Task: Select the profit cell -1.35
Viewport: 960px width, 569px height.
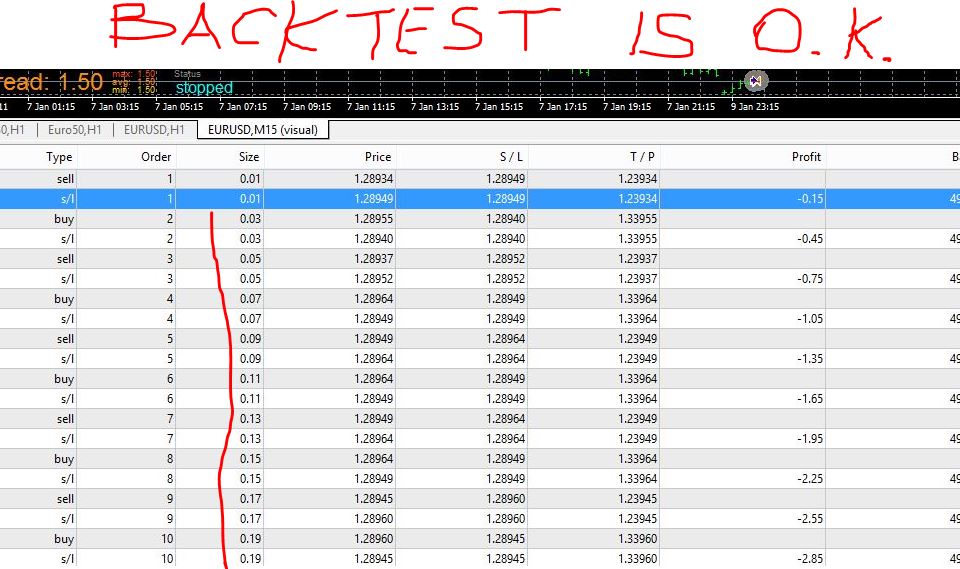Action: (x=810, y=359)
